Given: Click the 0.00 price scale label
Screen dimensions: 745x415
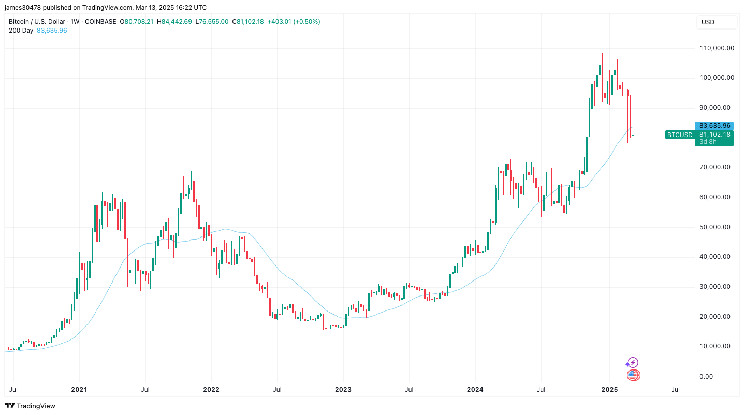Looking at the screenshot, I should coord(720,376).
